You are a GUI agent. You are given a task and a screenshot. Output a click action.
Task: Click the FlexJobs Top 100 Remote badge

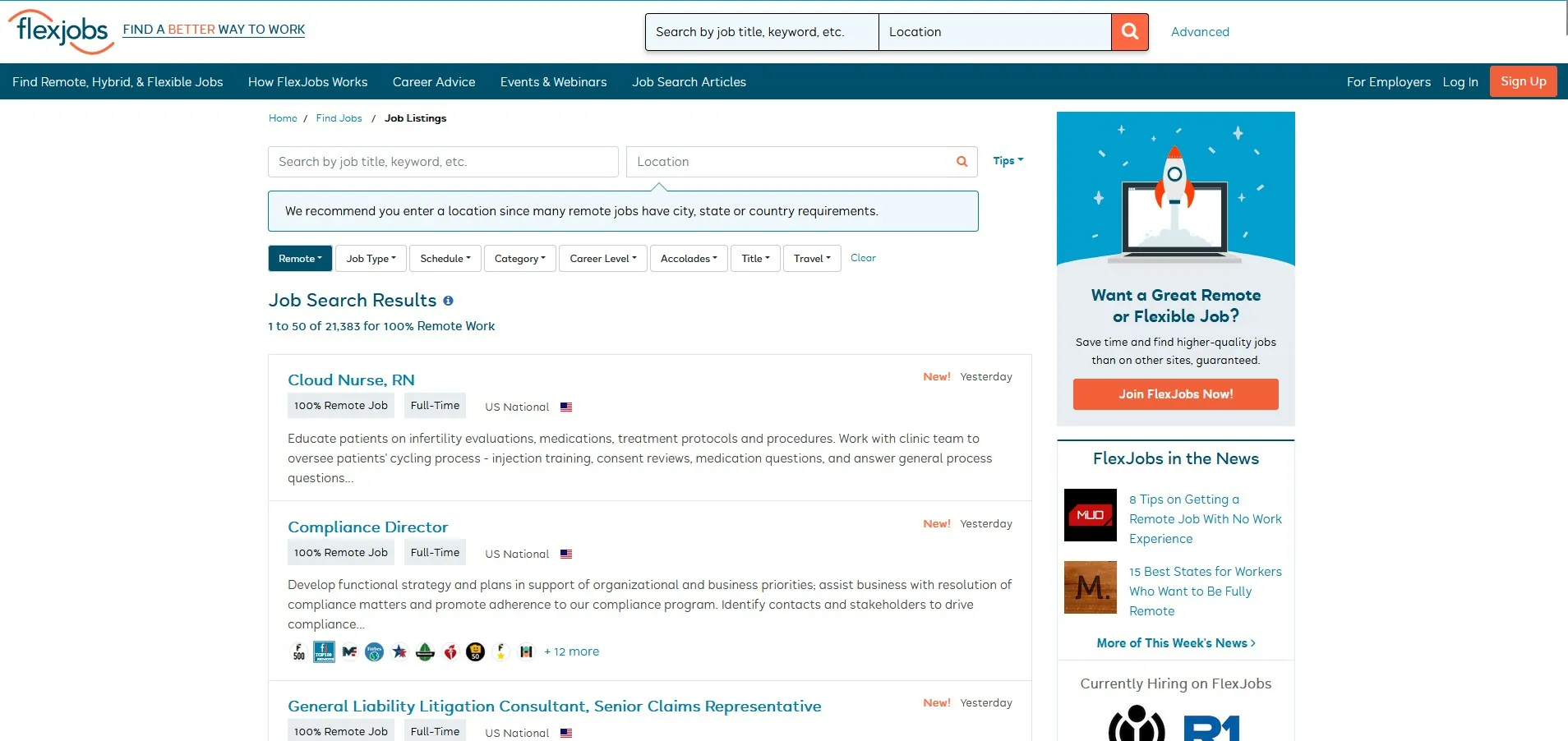pos(324,652)
